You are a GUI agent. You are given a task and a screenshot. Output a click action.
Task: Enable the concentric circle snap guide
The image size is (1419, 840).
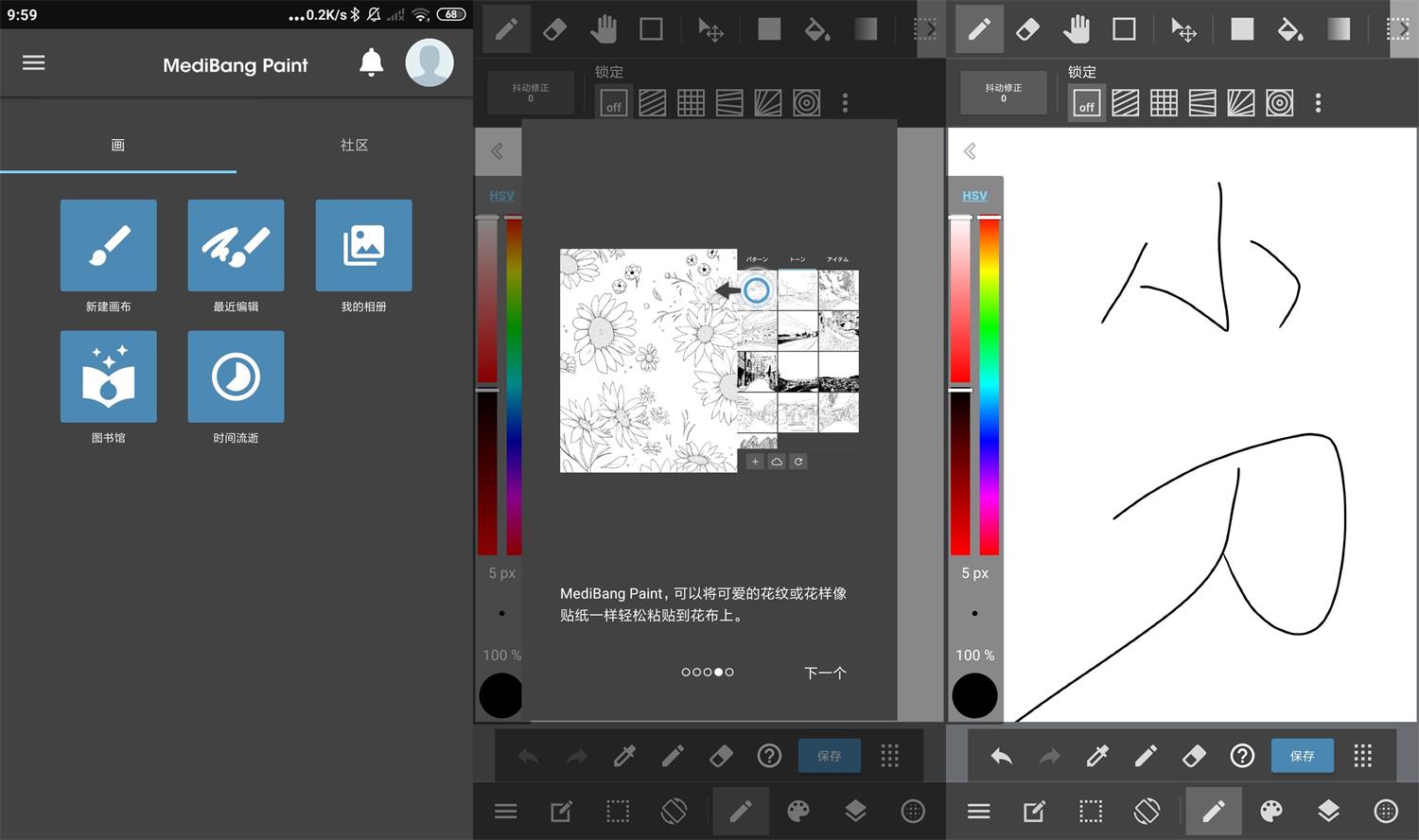(1280, 102)
